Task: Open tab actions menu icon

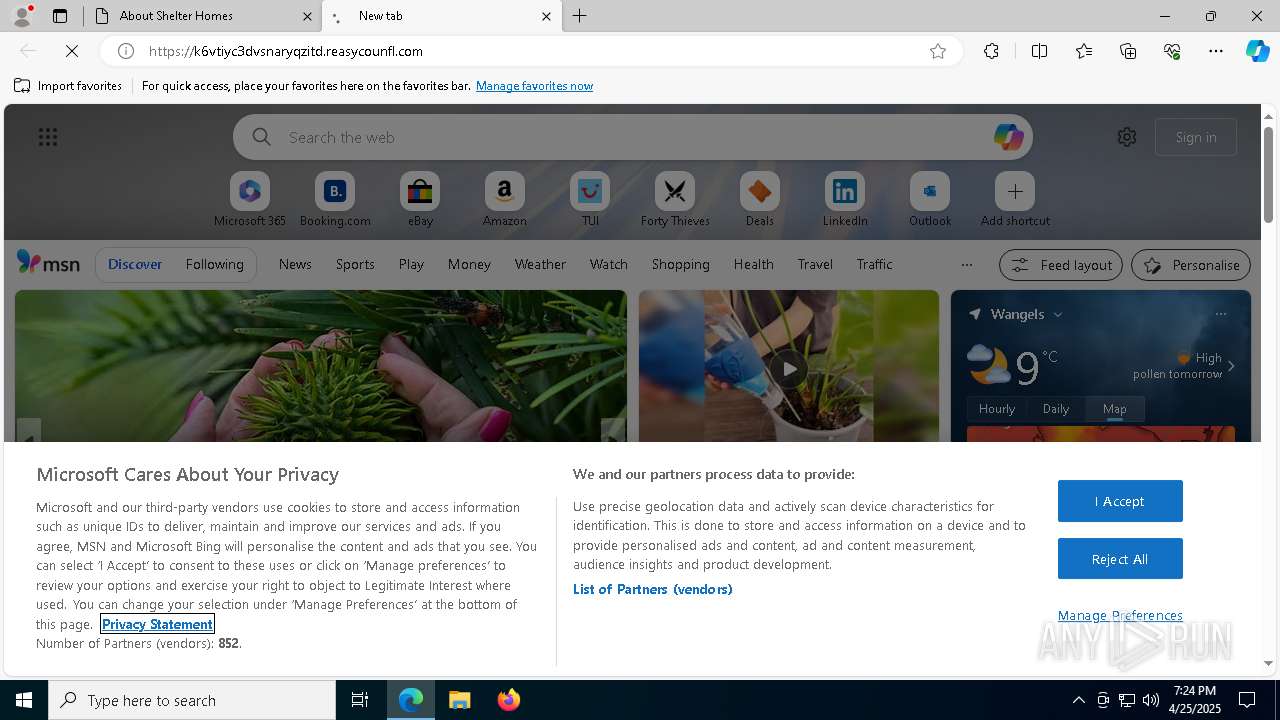Action: click(x=60, y=15)
